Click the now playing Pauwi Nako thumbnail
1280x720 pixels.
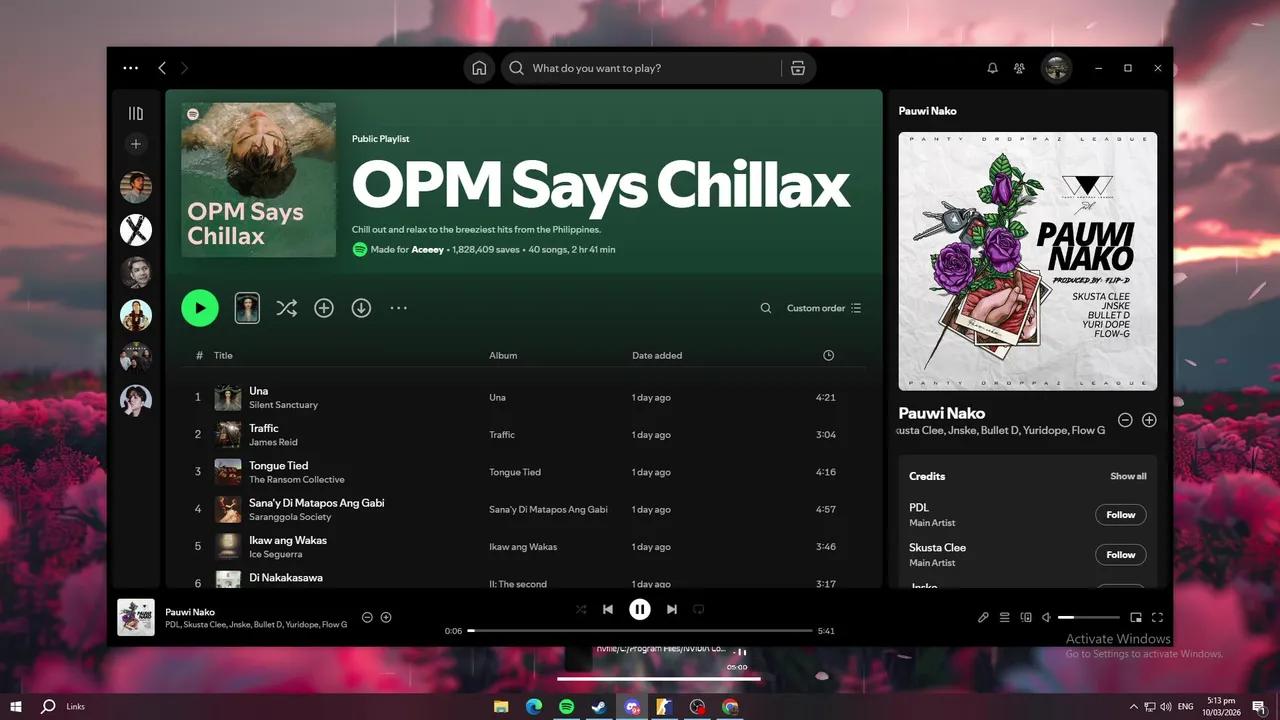[x=136, y=617]
